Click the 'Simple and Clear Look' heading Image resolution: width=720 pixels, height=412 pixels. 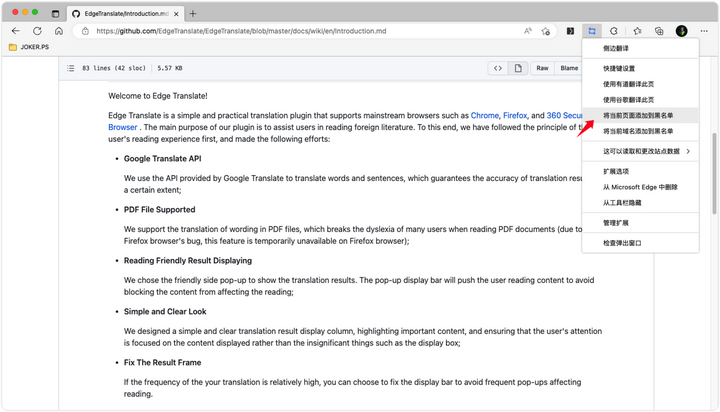165,311
